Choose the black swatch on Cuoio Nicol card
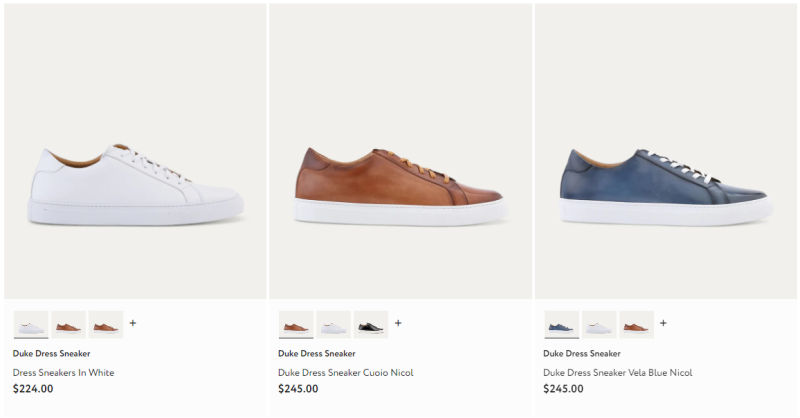Screen dimensions: 800x418 [x=370, y=324]
